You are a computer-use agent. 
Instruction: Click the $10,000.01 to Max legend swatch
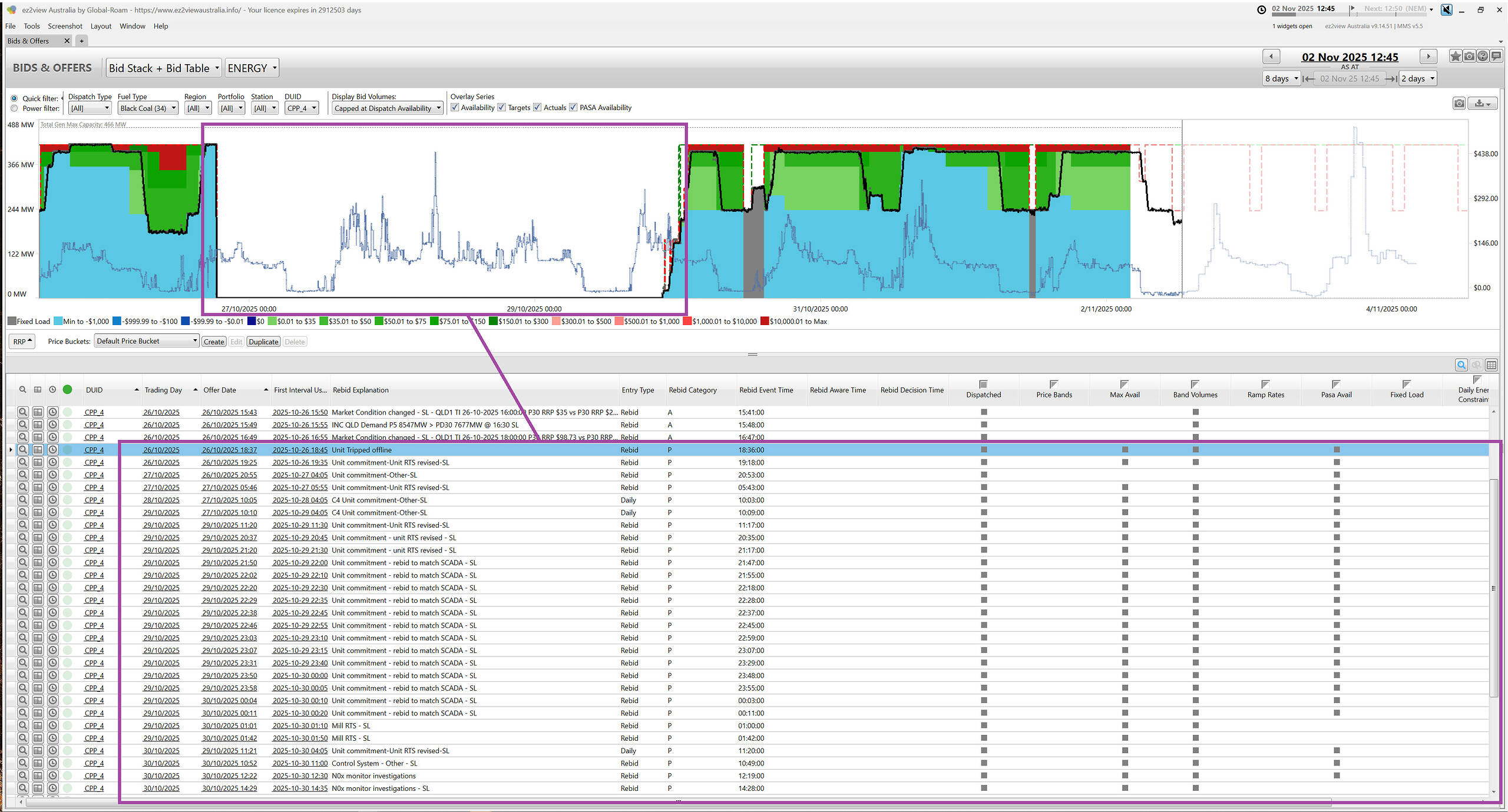(x=764, y=322)
